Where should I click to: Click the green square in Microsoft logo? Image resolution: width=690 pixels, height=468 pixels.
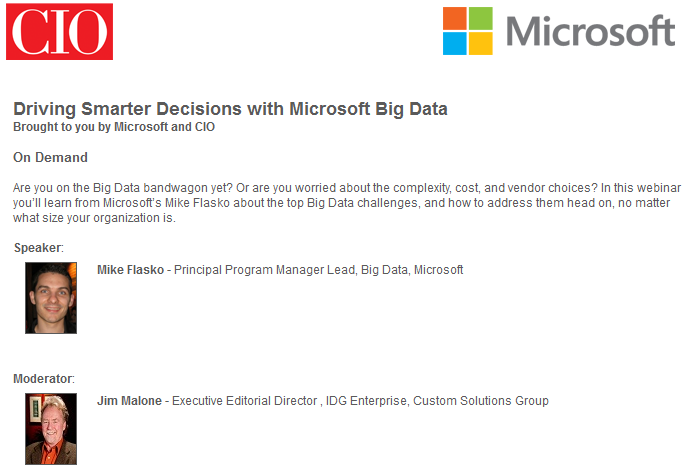click(x=481, y=18)
